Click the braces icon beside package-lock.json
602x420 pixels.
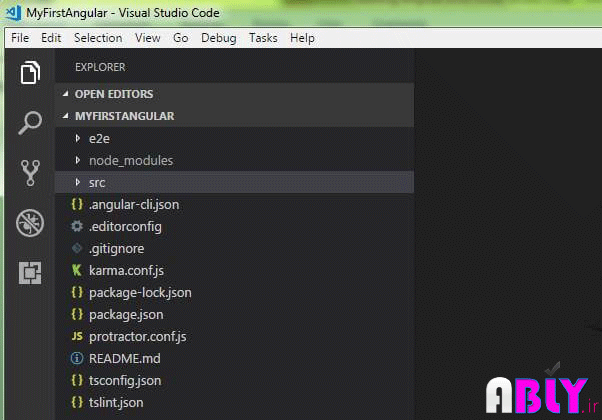77,293
